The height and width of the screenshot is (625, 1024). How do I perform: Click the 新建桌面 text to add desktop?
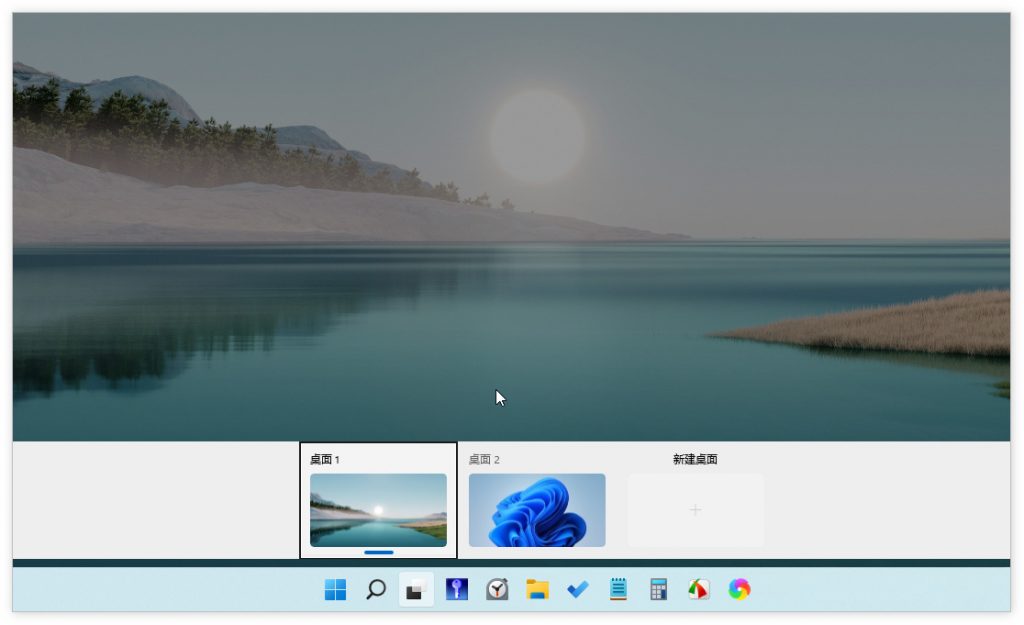point(695,458)
